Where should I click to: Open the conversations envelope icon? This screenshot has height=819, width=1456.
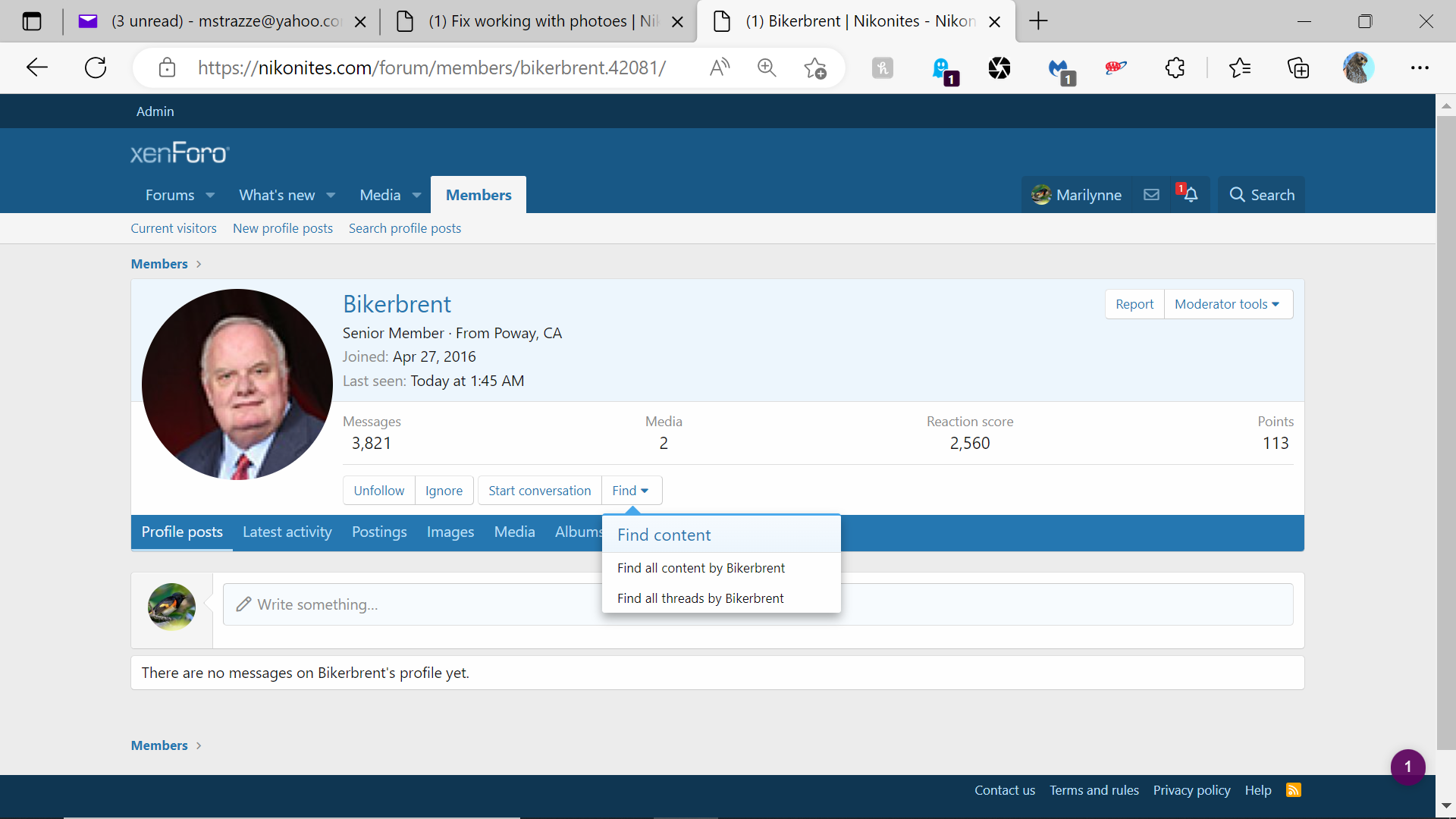(x=1151, y=195)
